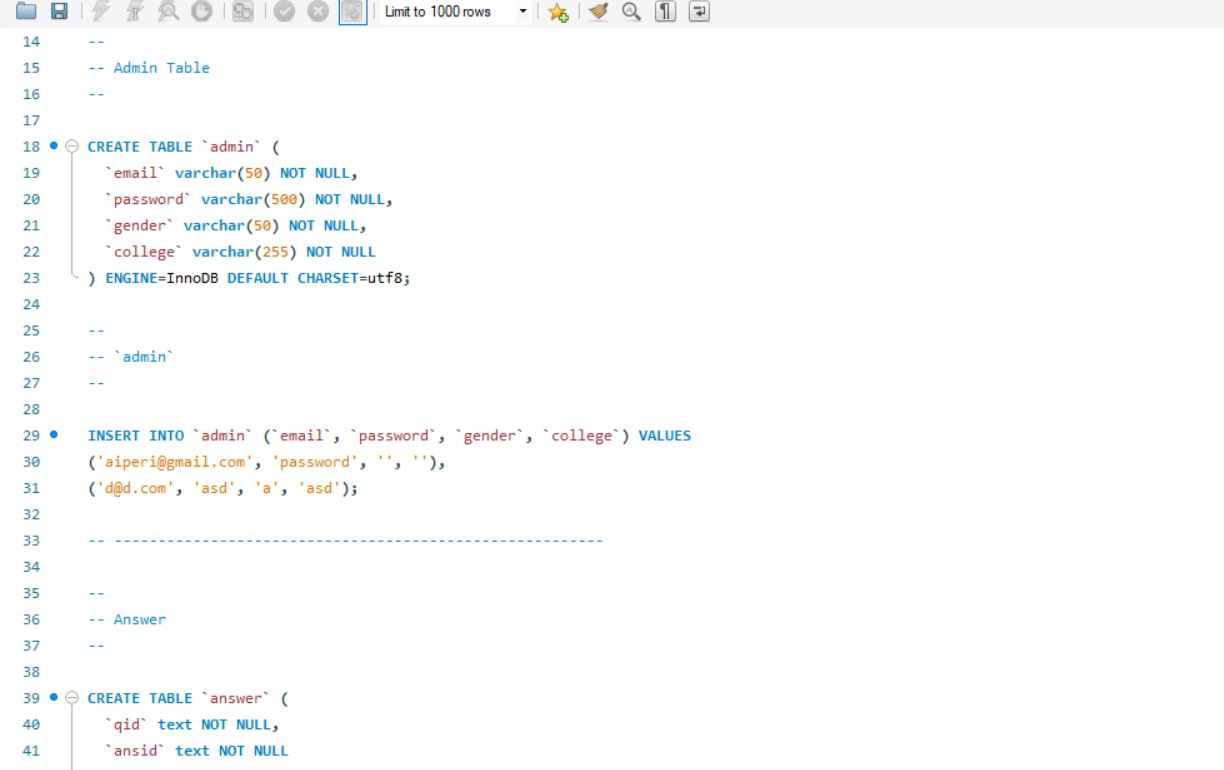Viewport: 1224px width, 770px height.
Task: Click the ENGINE=InnoDB DEFAULT CHARSET line
Action: (x=249, y=278)
